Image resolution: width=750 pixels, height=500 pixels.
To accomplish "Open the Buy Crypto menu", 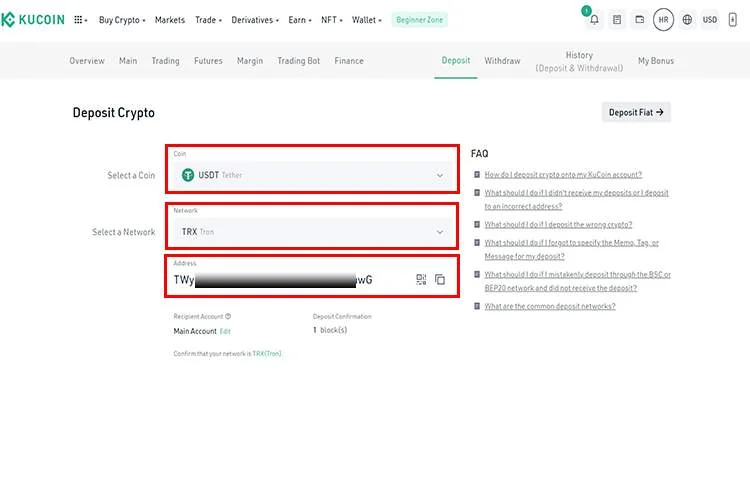I will pos(122,20).
